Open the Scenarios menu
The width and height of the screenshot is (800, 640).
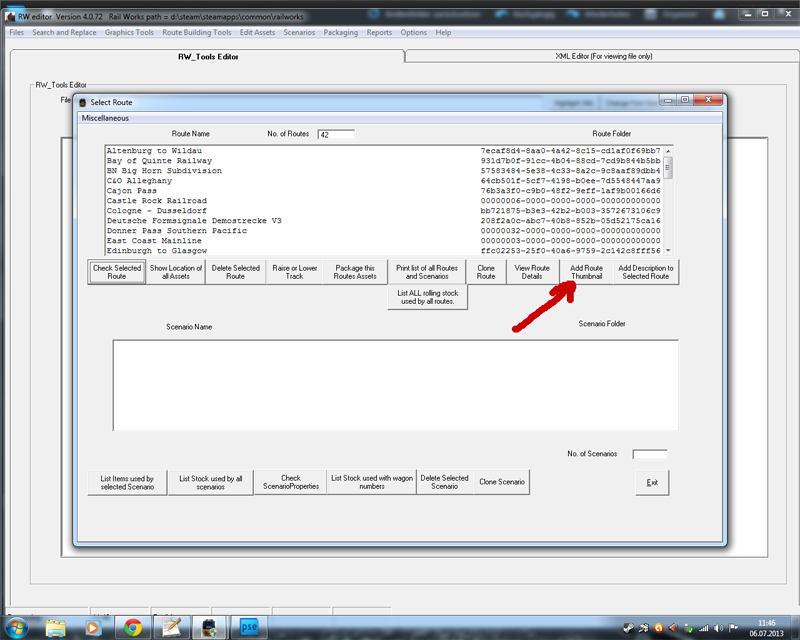[x=299, y=32]
